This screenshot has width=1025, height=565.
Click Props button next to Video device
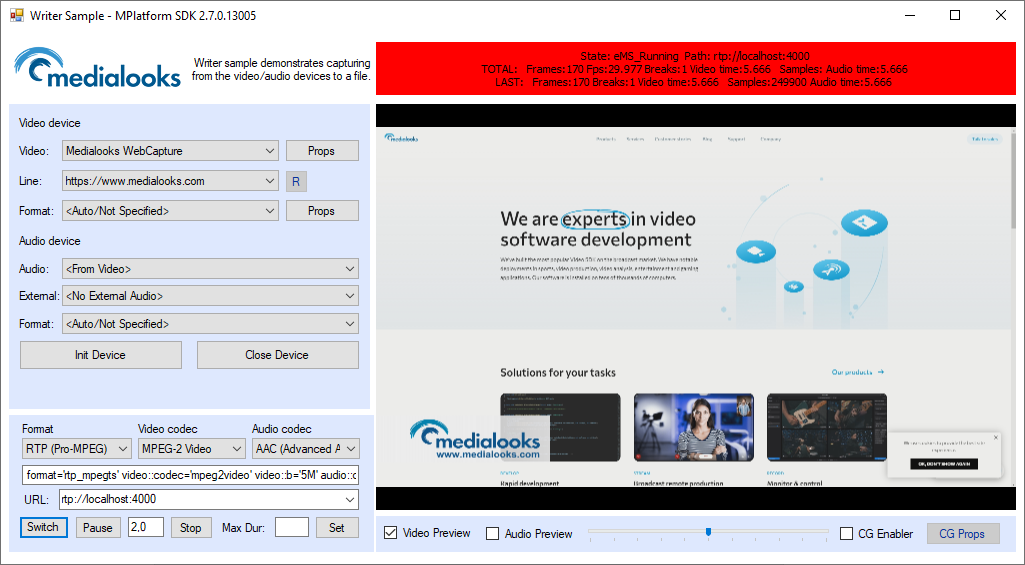pos(322,150)
